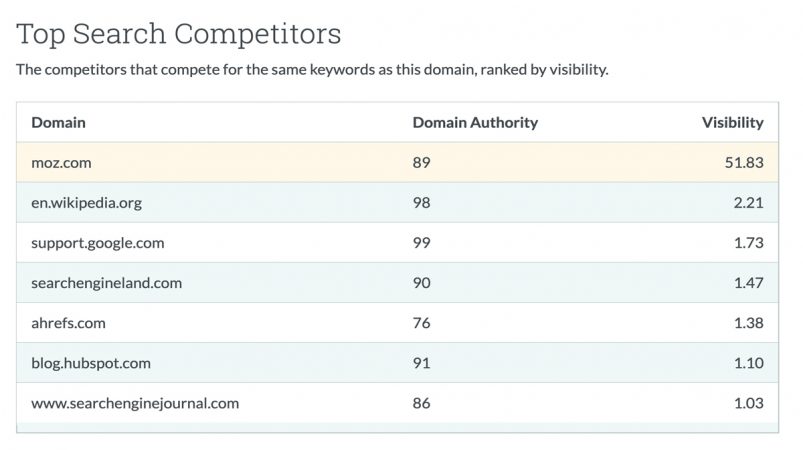The width and height of the screenshot is (803, 450).
Task: Select the domain authority 76 cell
Action: point(421,323)
